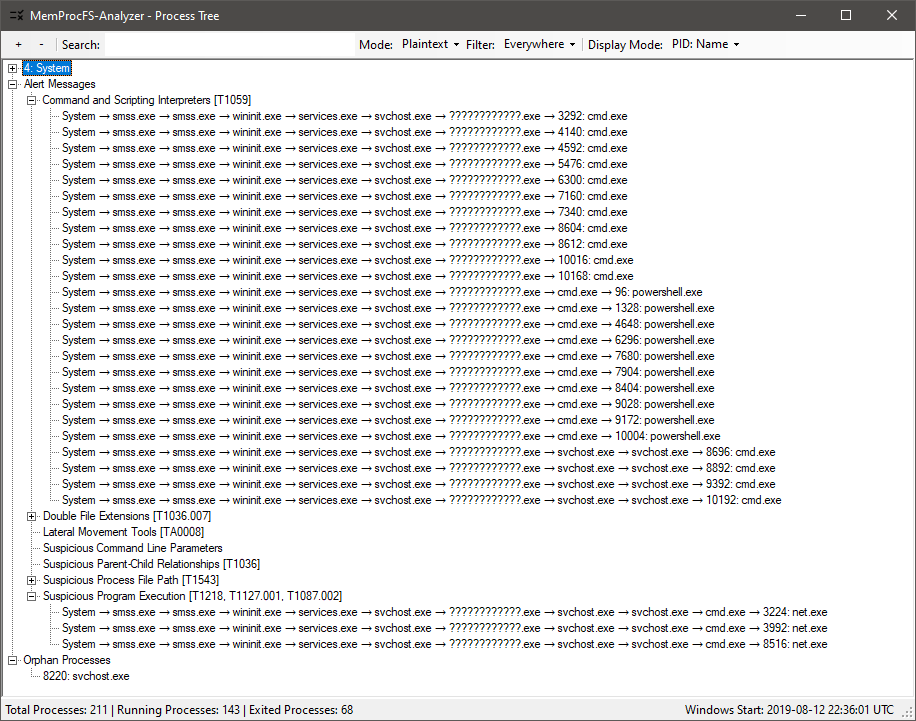Expand the 4: System tree node
This screenshot has height=721, width=916.
(x=13, y=69)
